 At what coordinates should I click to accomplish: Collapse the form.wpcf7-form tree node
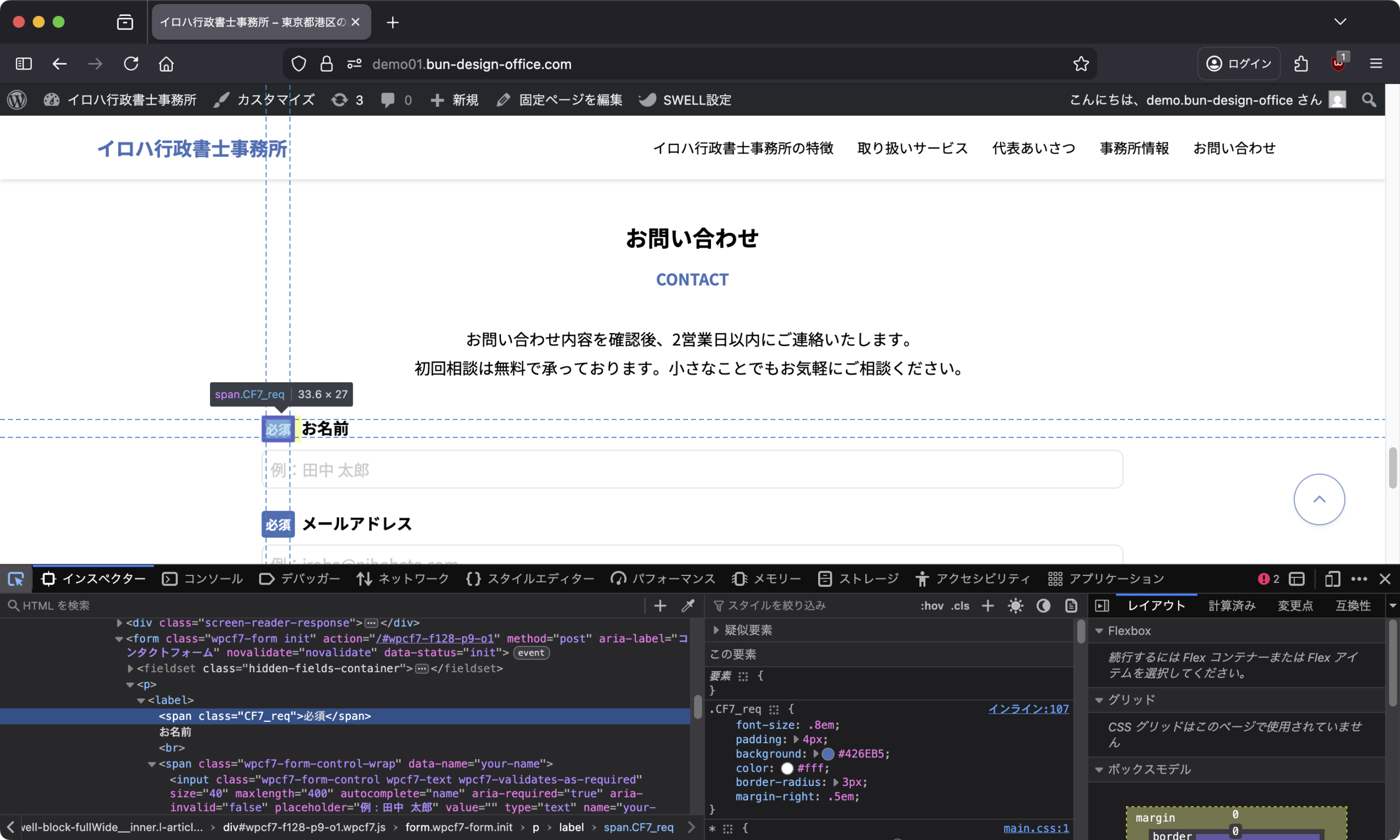click(119, 639)
